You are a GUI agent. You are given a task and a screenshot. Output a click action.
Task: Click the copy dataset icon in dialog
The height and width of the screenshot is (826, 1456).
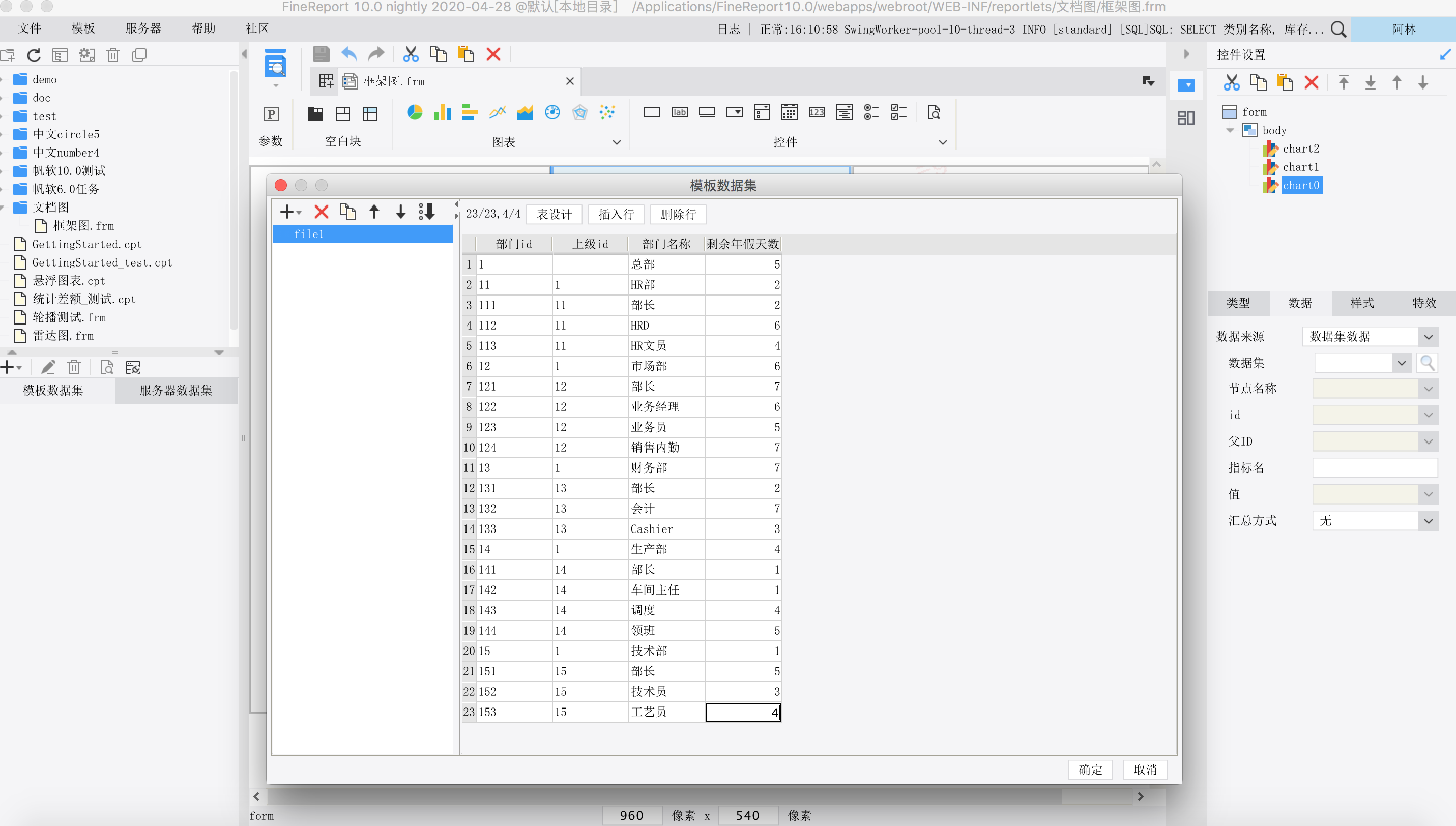pos(347,212)
